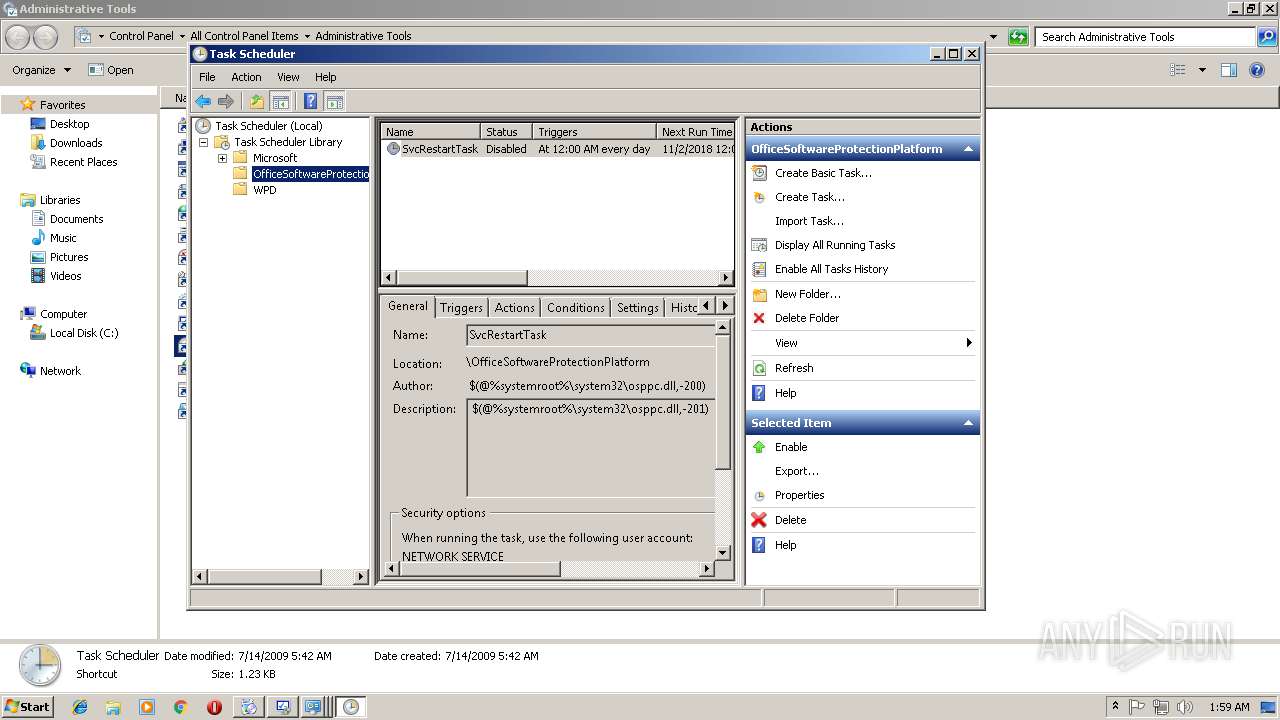Open Downloads in Explorer Favorites
Viewport: 1280px width, 720px height.
tap(76, 143)
